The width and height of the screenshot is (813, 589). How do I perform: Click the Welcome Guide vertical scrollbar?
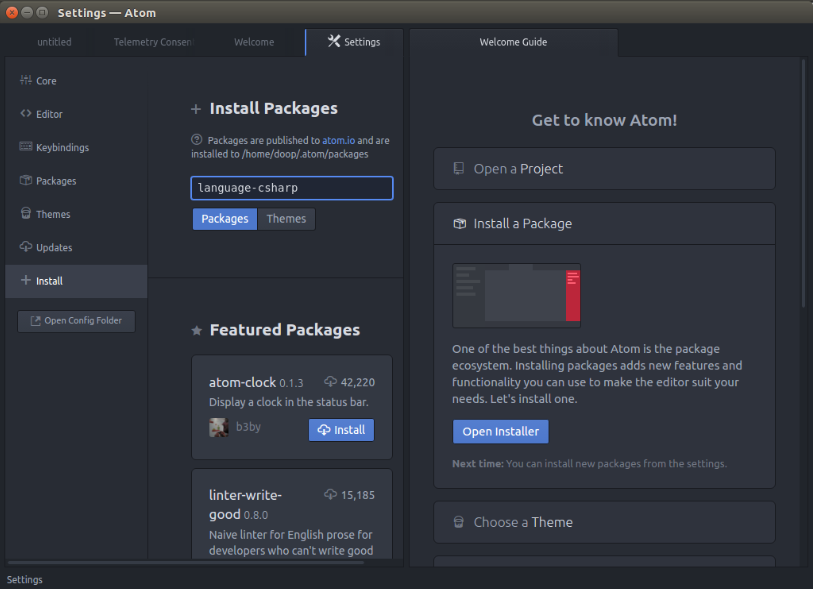803,183
